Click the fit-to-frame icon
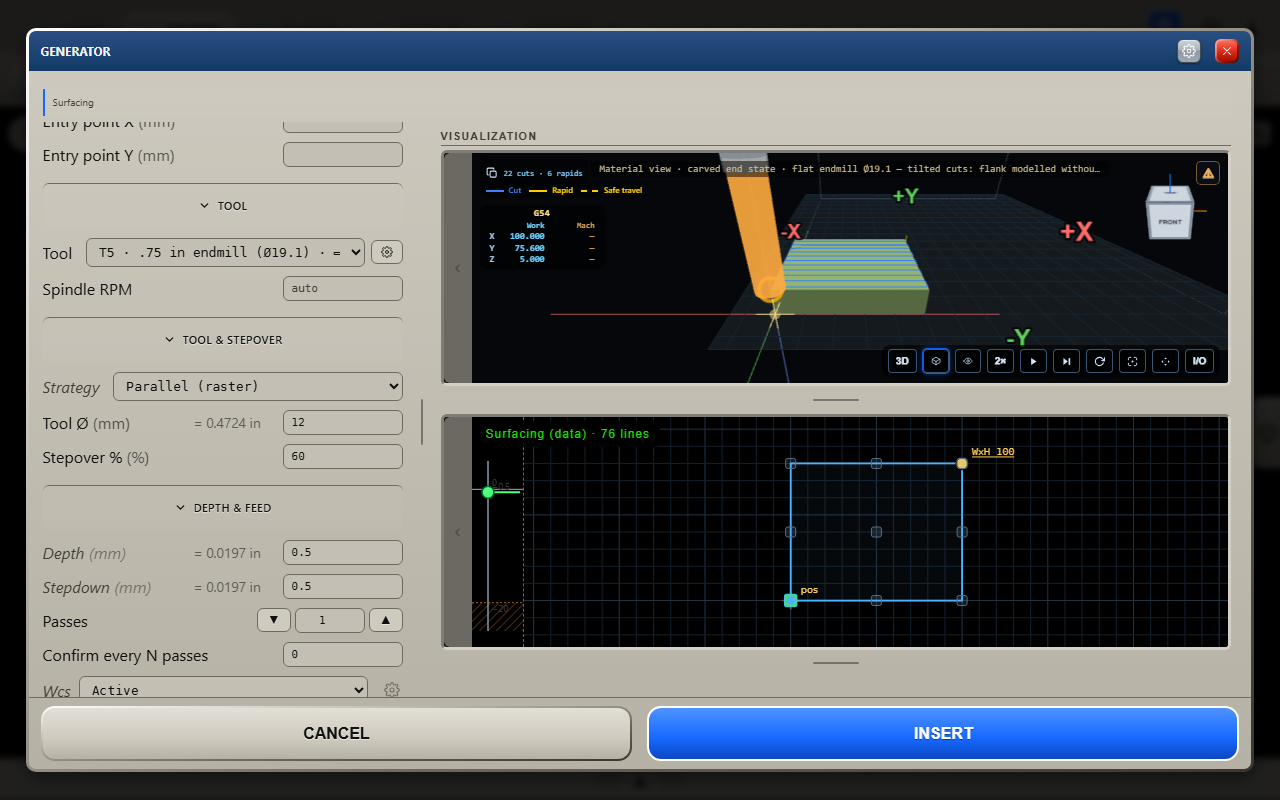Viewport: 1280px width, 800px height. 1132,361
